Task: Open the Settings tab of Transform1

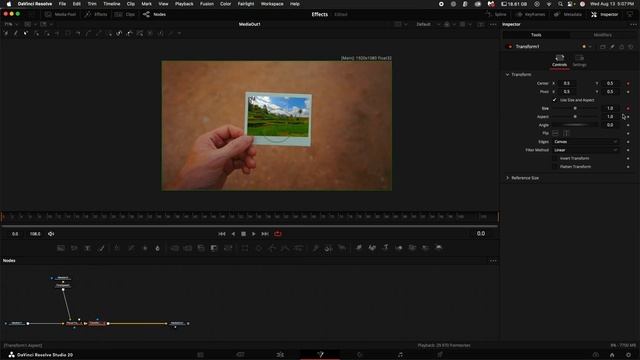Action: click(x=579, y=61)
